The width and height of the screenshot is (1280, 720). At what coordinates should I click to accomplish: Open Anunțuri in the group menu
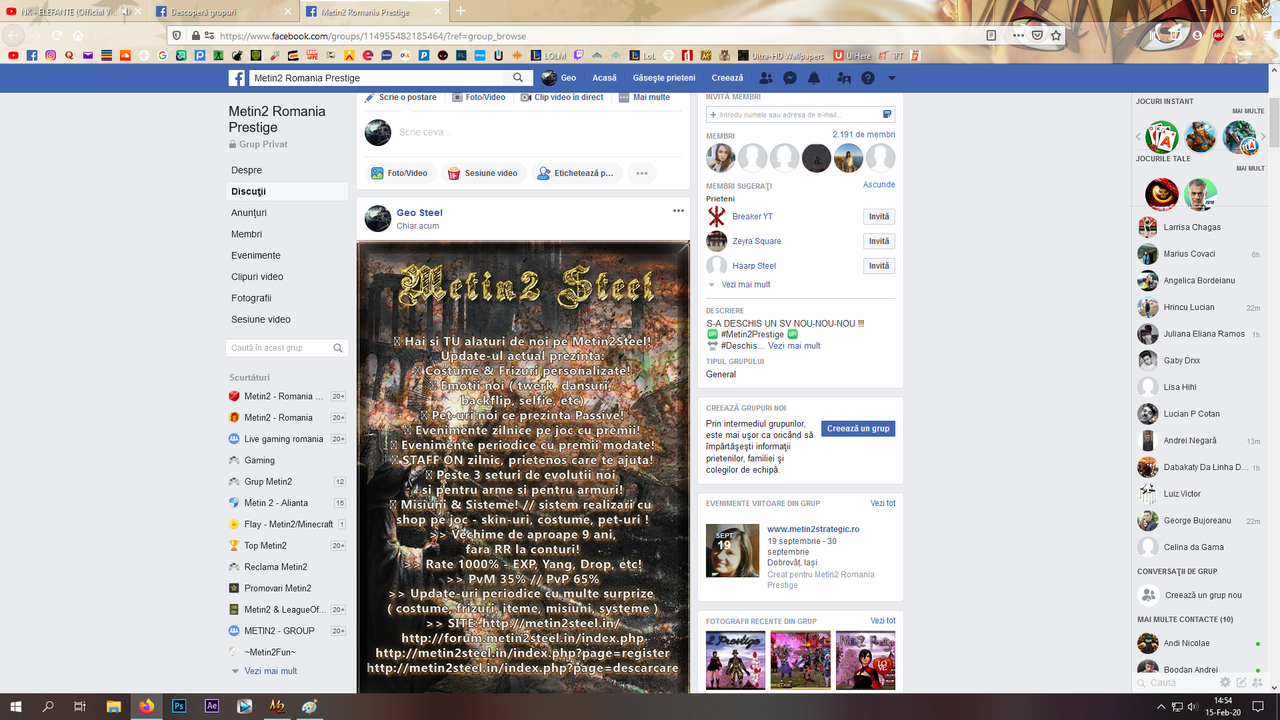(x=249, y=213)
